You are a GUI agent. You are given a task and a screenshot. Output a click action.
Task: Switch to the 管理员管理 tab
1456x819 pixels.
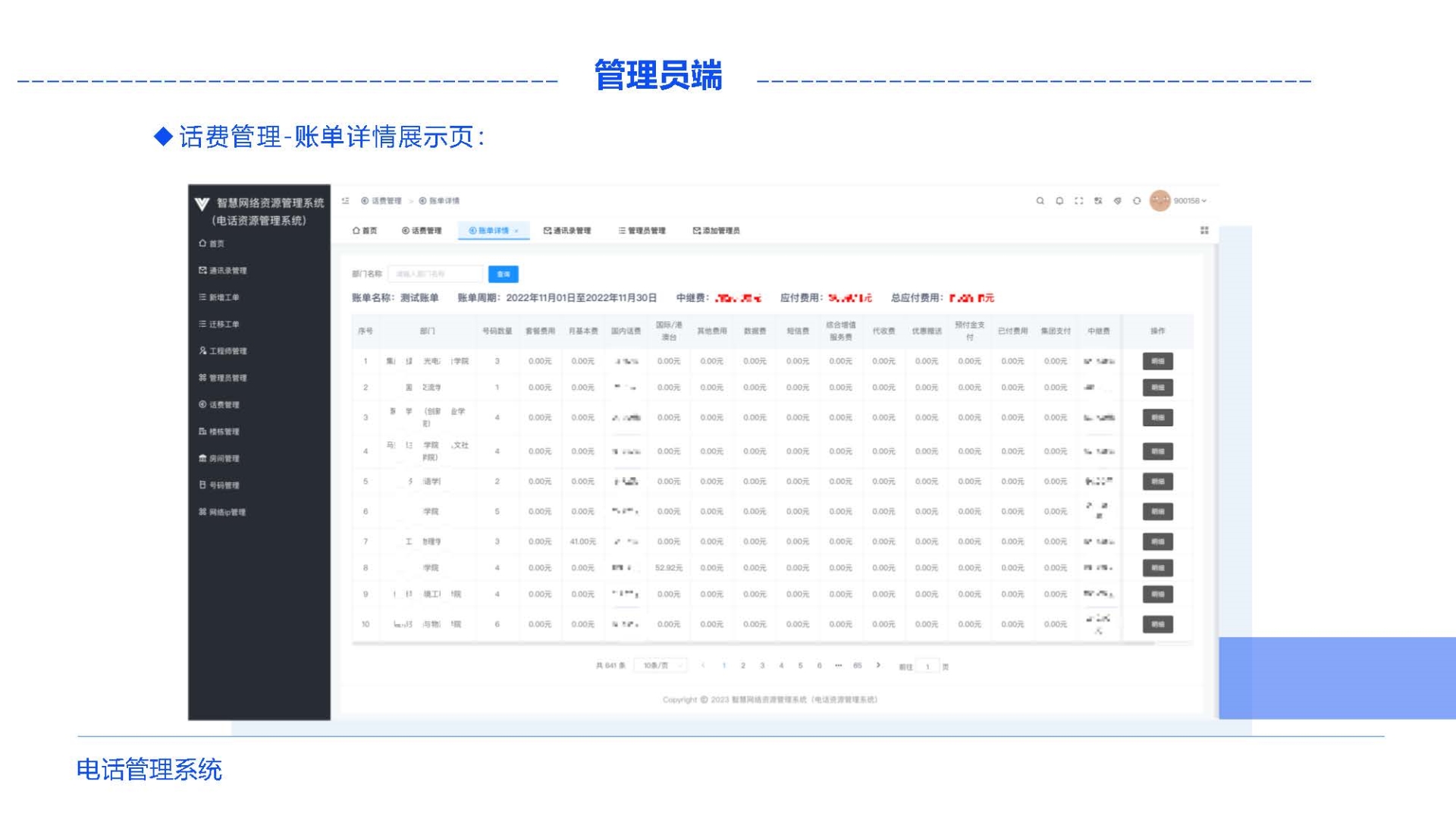[642, 231]
